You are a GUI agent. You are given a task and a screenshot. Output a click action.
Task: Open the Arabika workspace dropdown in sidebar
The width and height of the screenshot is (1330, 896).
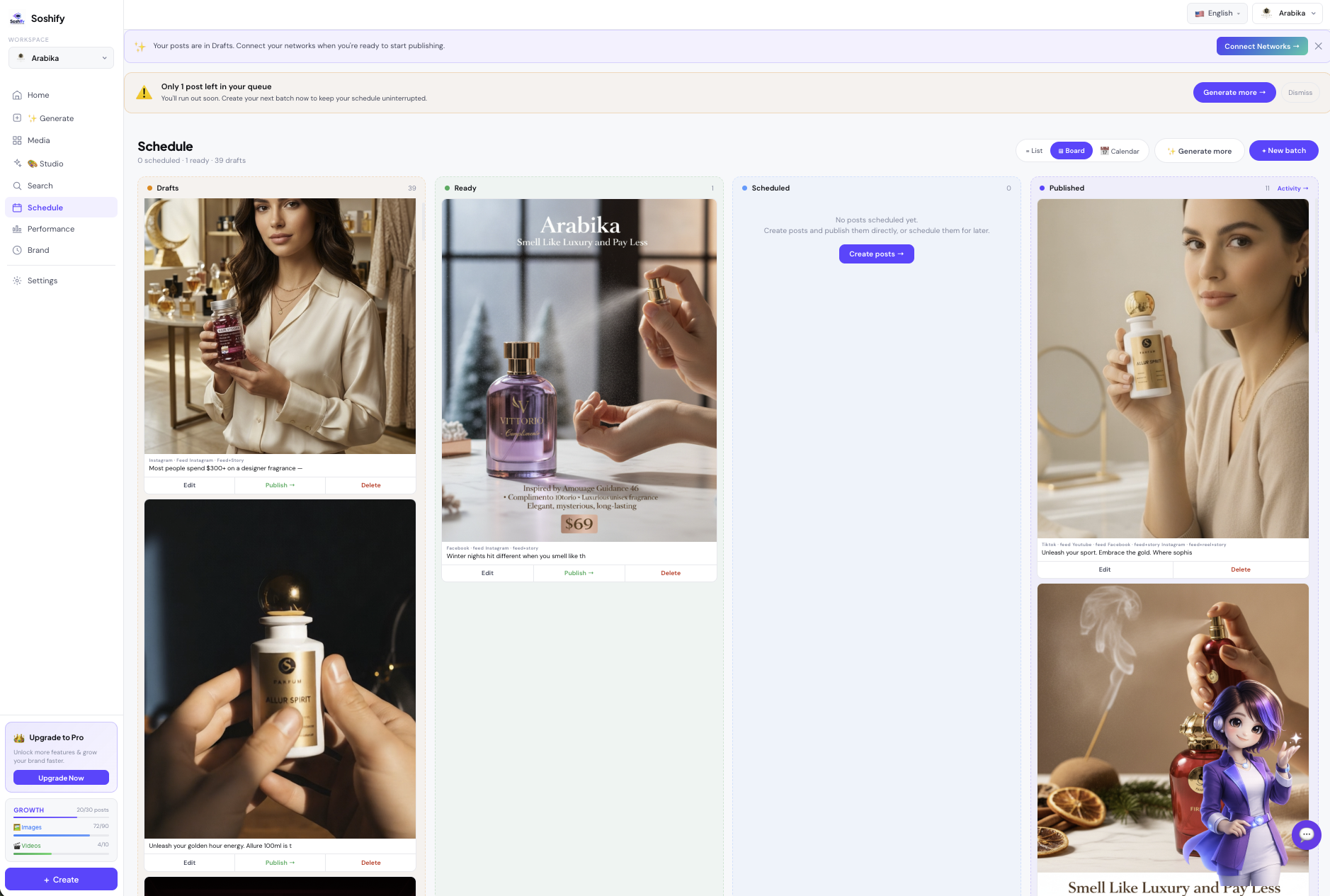tap(61, 58)
